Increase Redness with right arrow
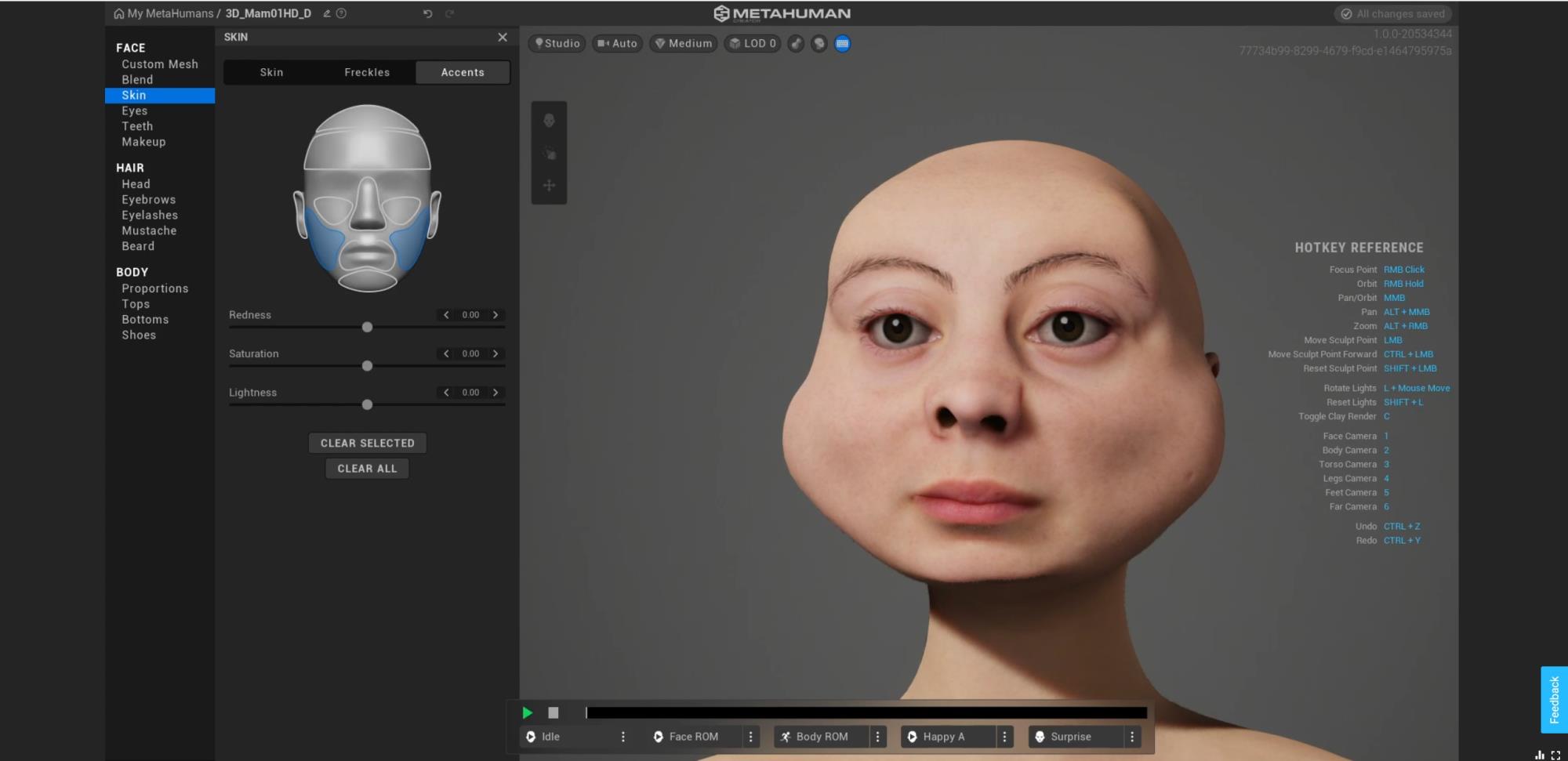 tap(495, 315)
